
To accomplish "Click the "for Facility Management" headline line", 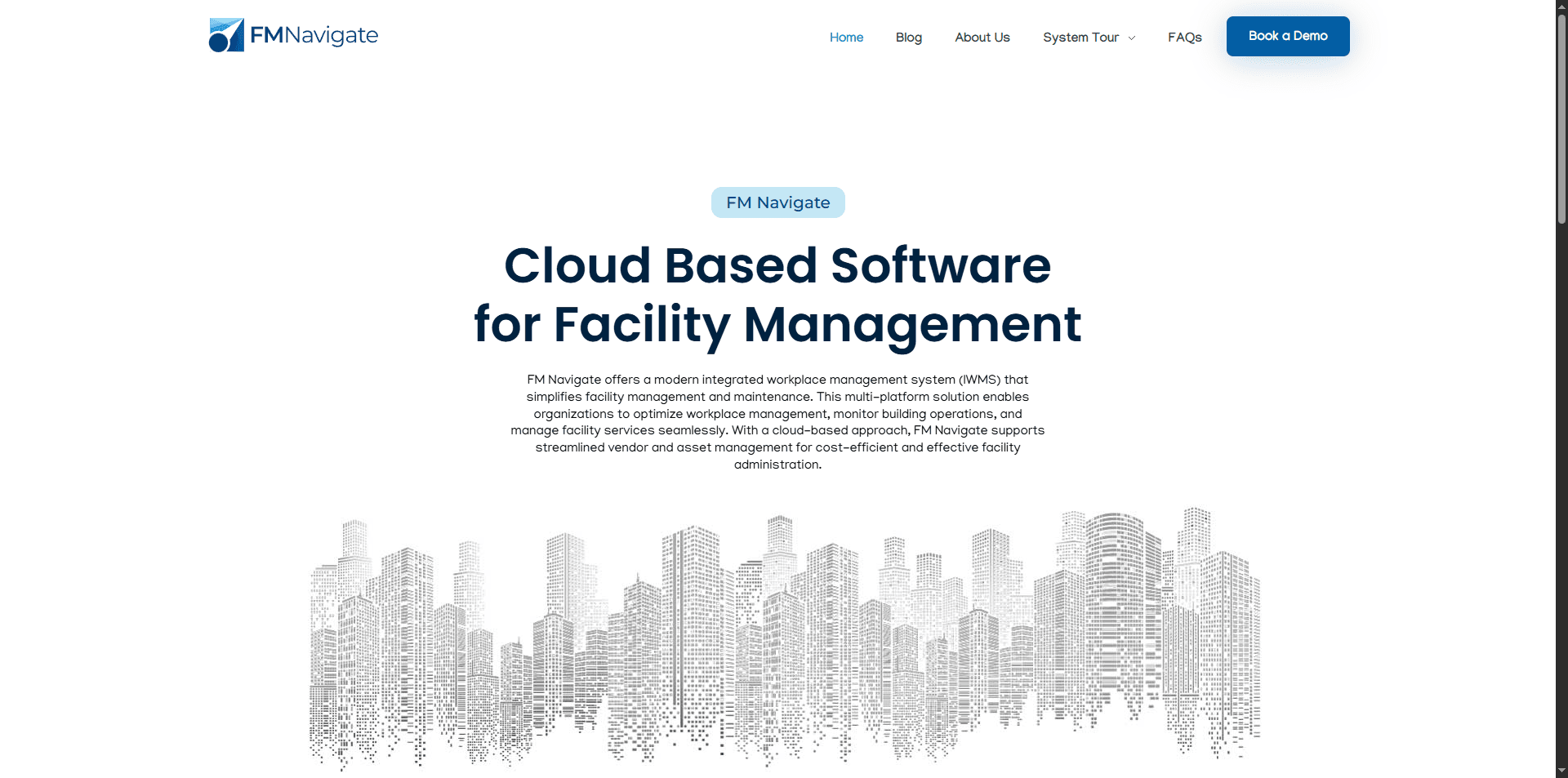I will tap(777, 324).
